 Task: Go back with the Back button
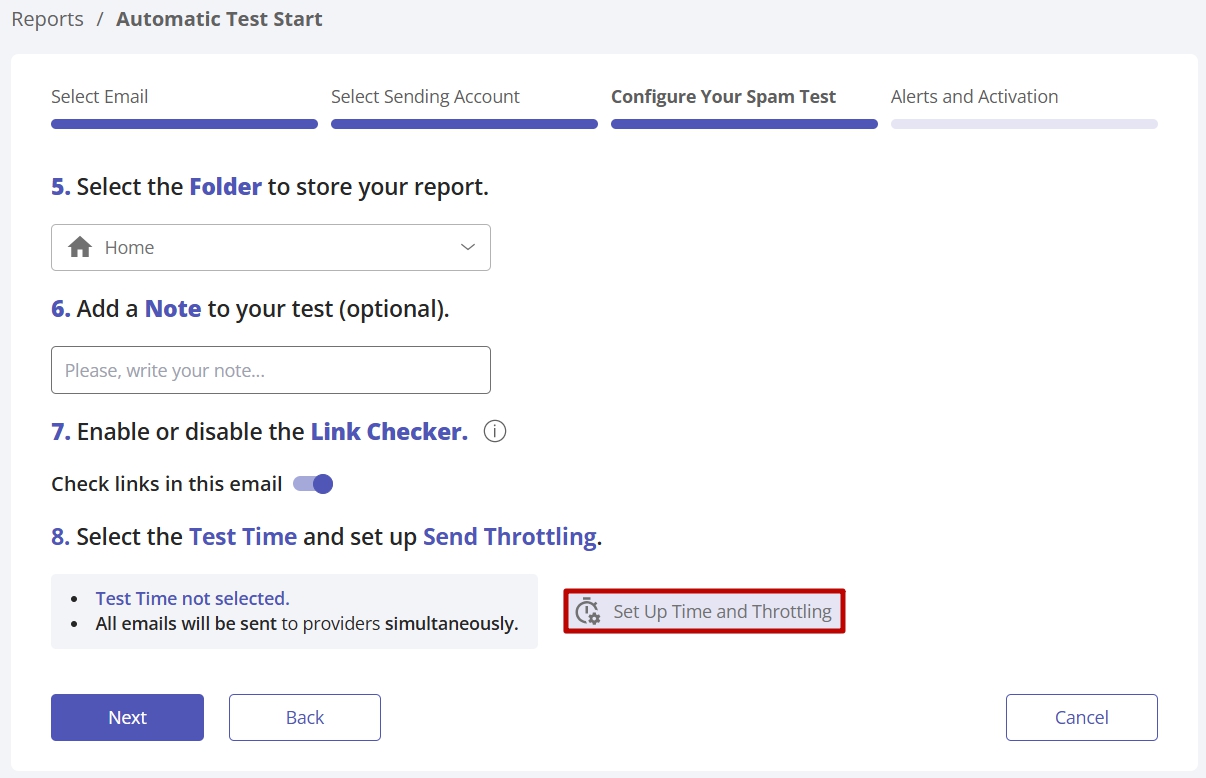coord(304,717)
